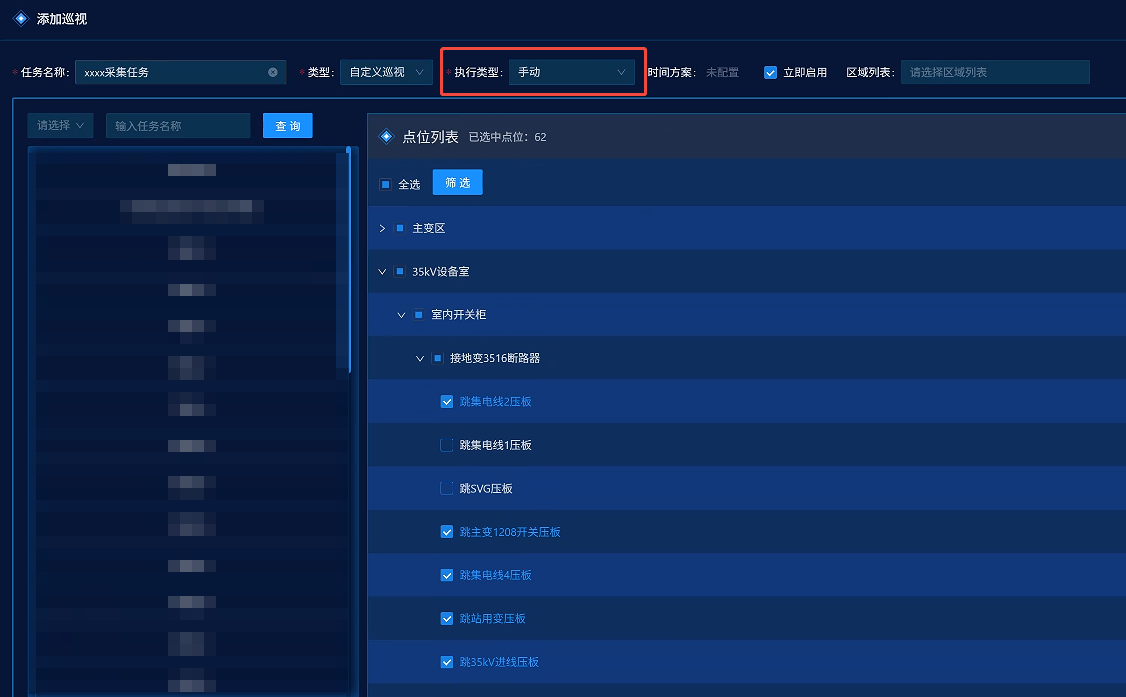Open the 执行类型 手动 dropdown
1126x697 pixels.
(571, 72)
